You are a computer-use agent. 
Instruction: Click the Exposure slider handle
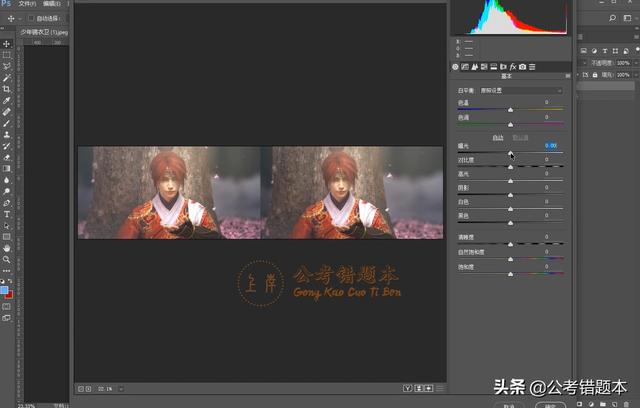(x=510, y=153)
